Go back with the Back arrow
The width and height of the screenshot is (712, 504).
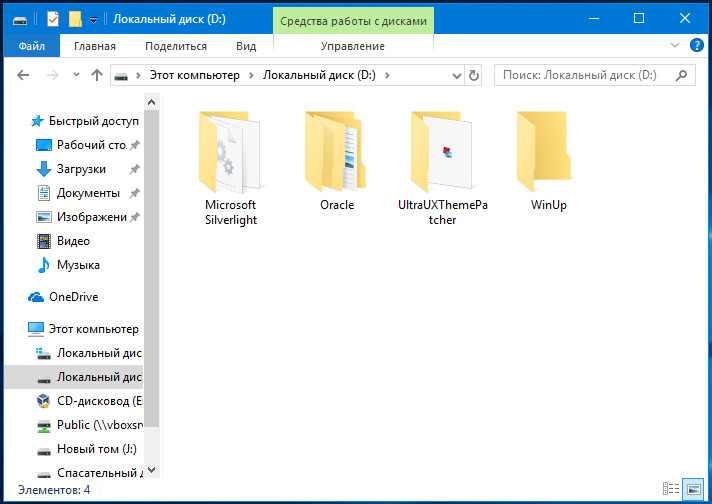23,75
